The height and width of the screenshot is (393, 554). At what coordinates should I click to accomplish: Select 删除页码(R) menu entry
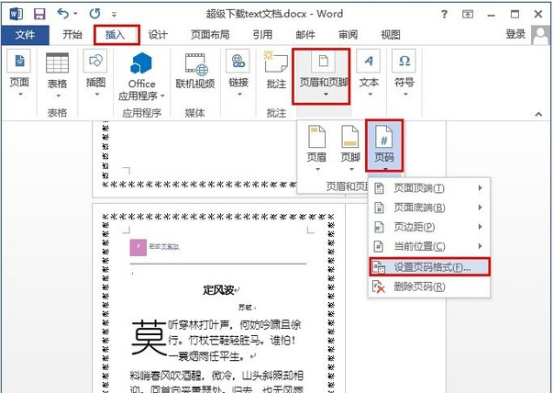(x=429, y=287)
